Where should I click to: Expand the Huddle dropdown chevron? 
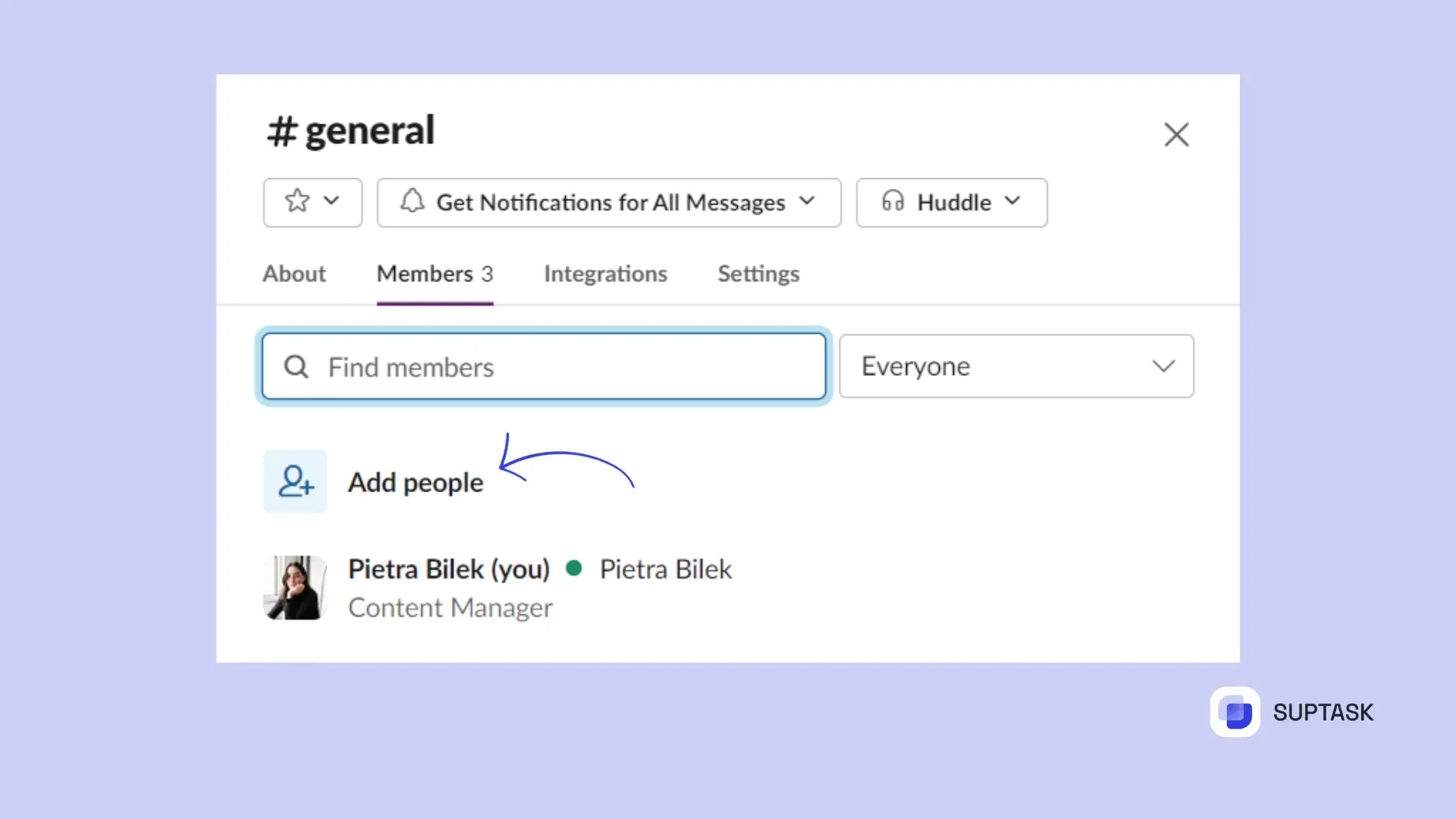click(1011, 202)
